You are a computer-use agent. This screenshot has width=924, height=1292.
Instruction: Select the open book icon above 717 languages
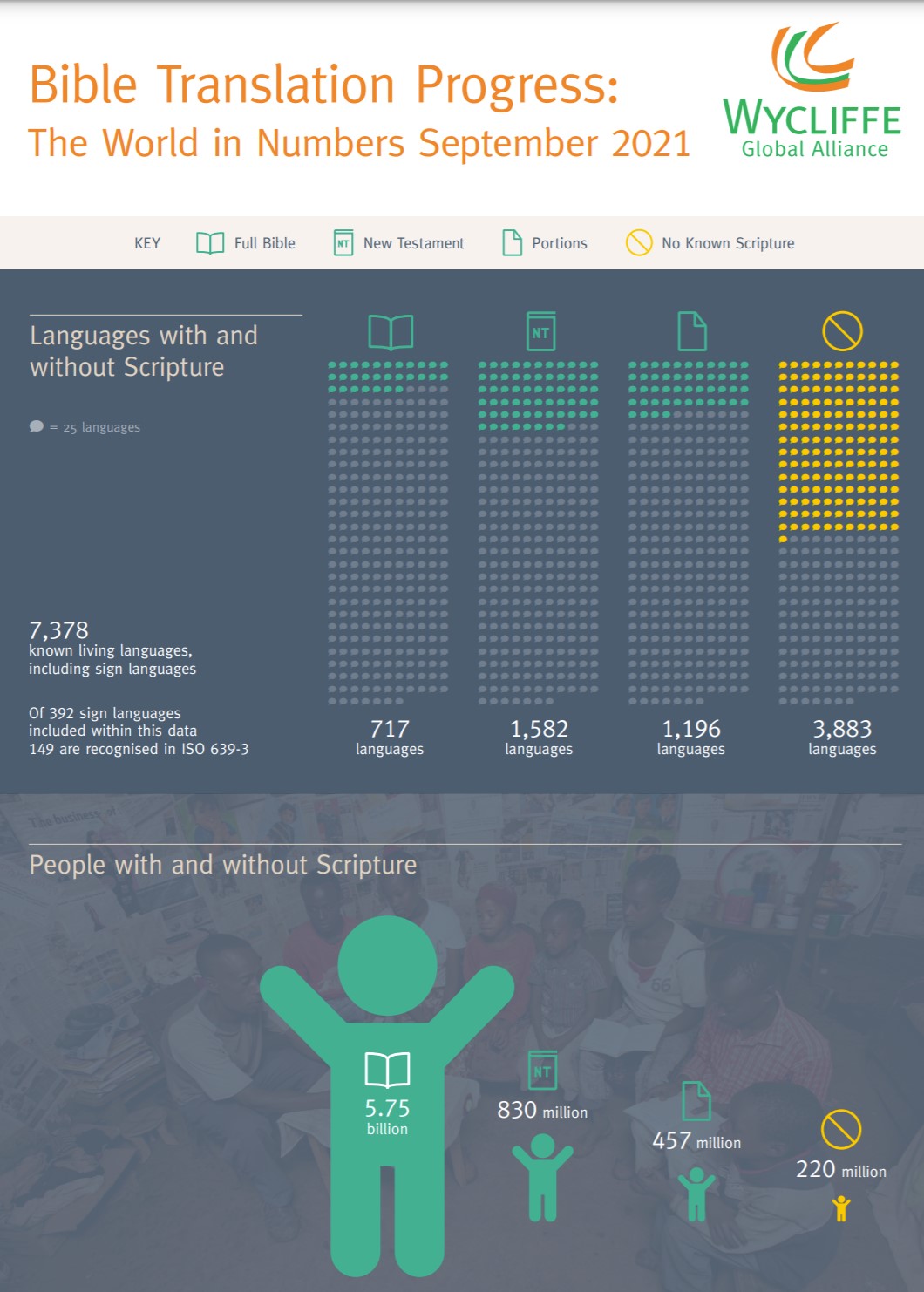coord(391,332)
